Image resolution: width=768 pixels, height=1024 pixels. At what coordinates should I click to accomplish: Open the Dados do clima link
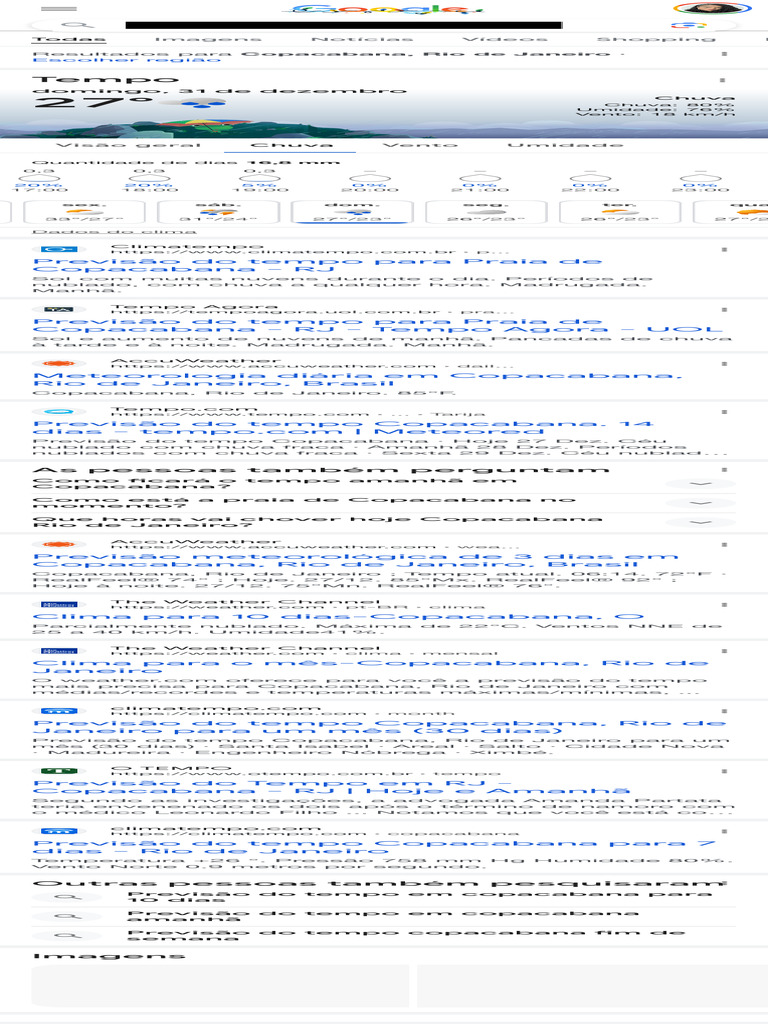[x=114, y=231]
